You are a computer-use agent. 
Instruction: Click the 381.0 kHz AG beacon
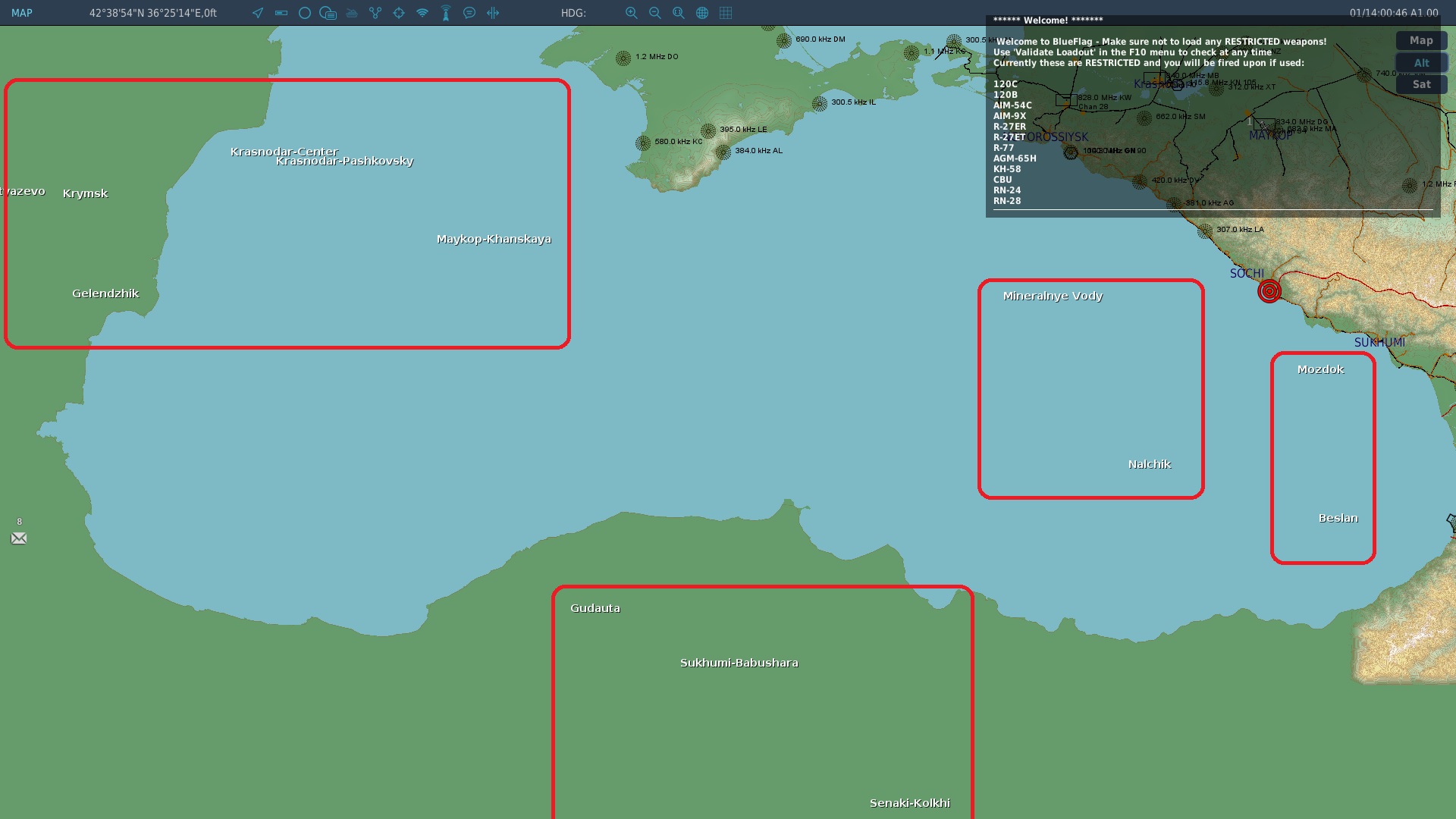[1174, 204]
